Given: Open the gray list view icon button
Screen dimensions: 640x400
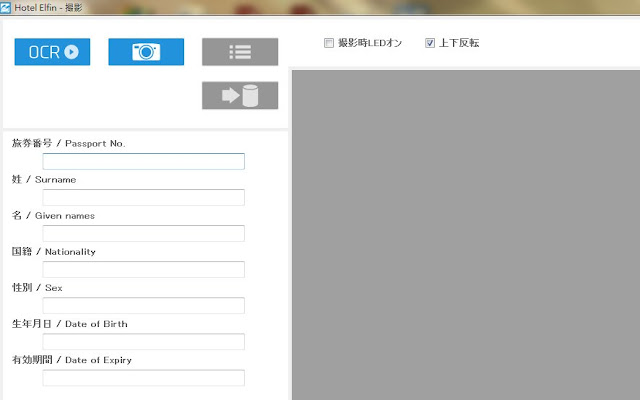Looking at the screenshot, I should [x=240, y=52].
